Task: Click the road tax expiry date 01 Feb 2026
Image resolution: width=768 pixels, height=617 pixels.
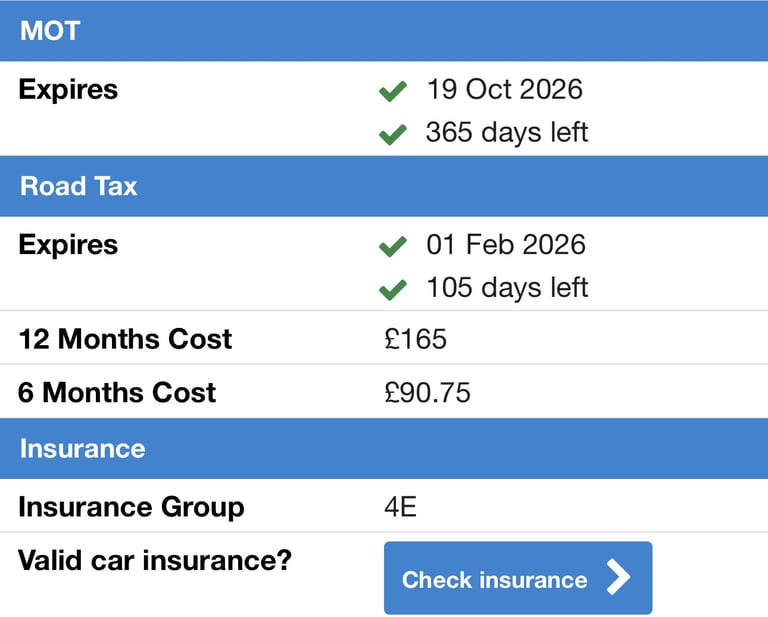Action: coord(506,245)
